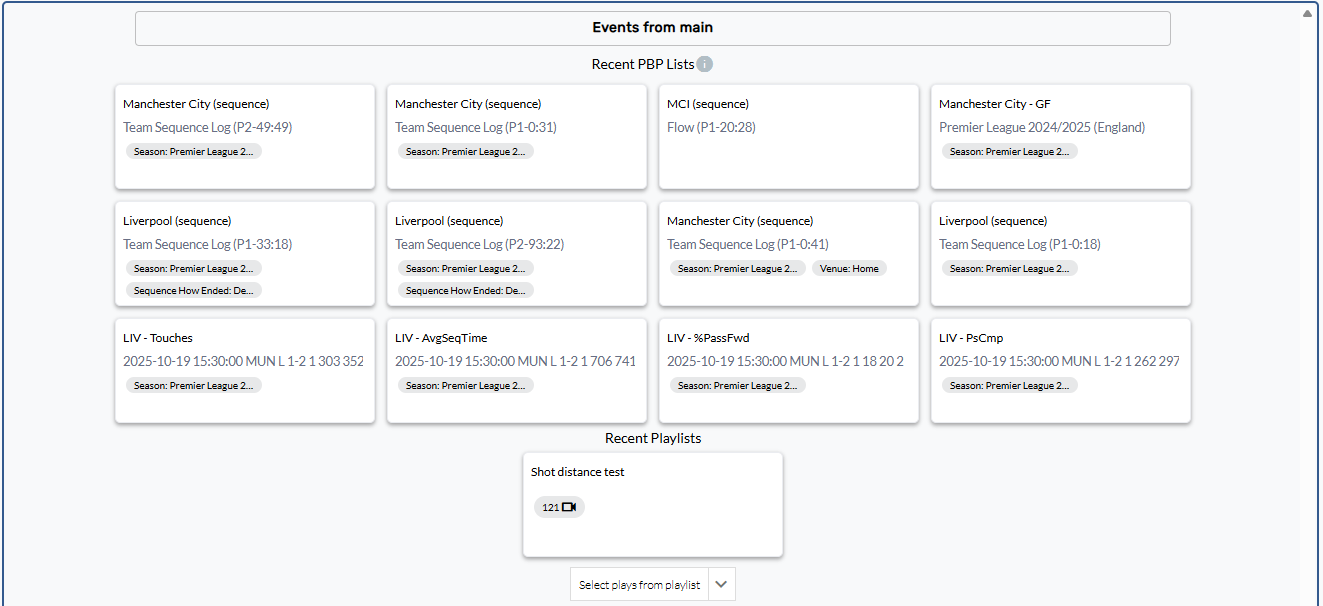Open the MCI (sequence) Flow card

789,136
